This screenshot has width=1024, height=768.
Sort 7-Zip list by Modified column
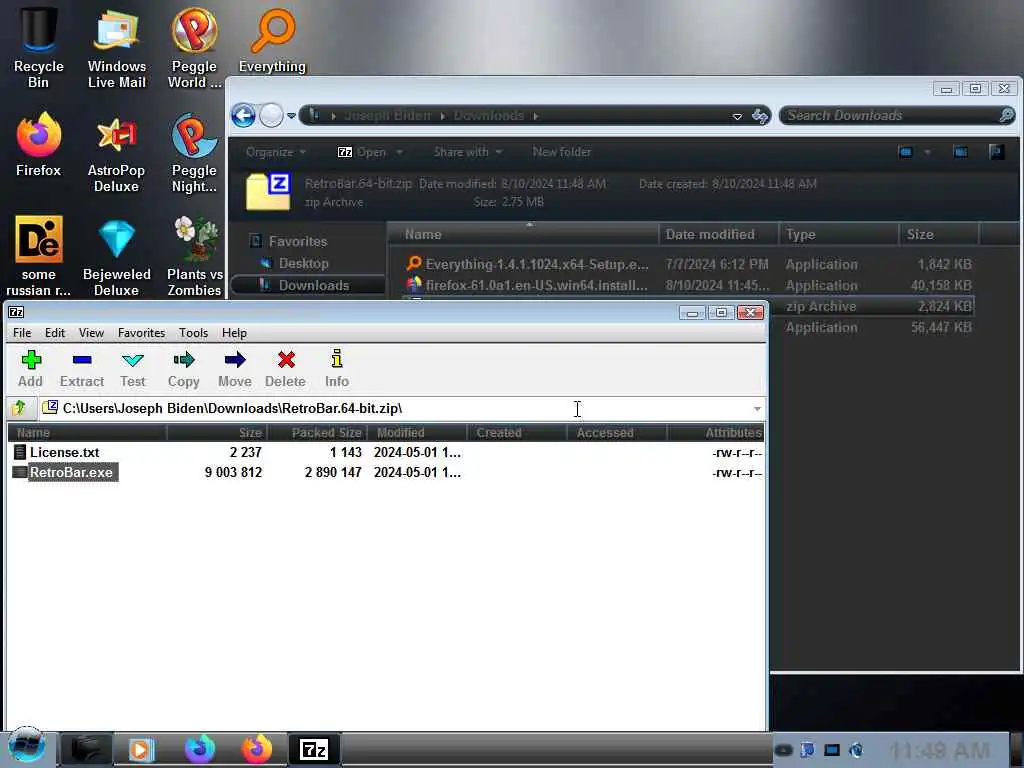417,432
